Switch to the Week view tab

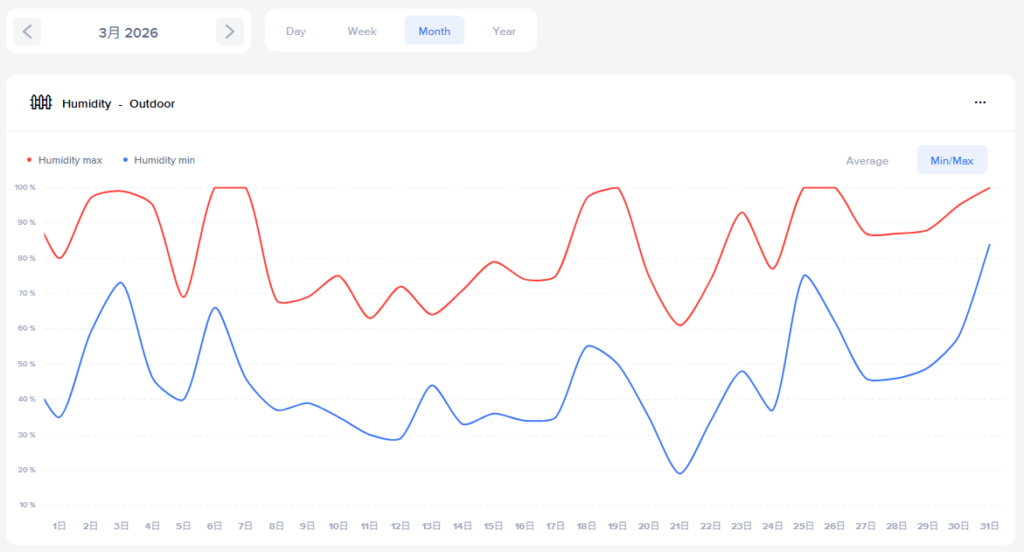pyautogui.click(x=362, y=31)
